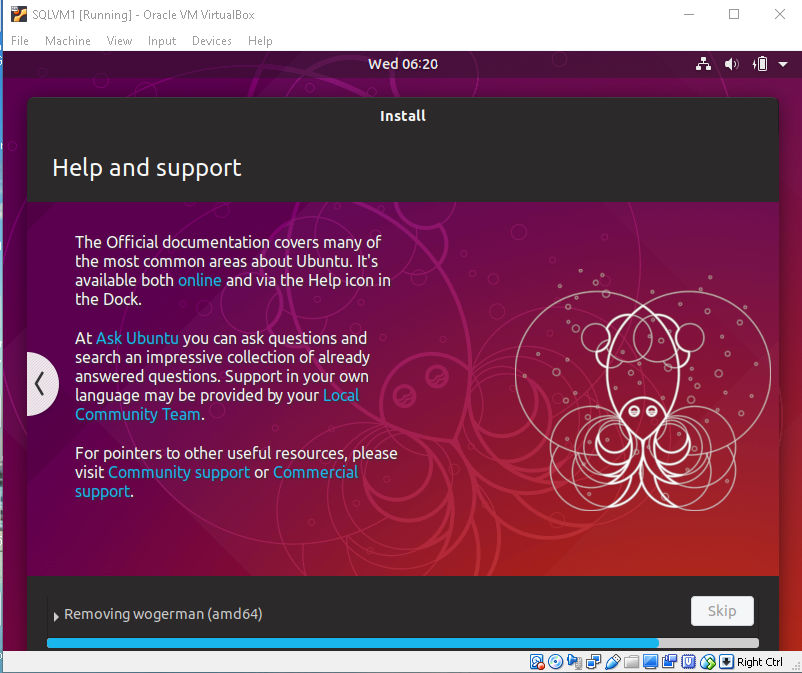Open the Machine menu
The height and width of the screenshot is (673, 802).
pyautogui.click(x=68, y=41)
